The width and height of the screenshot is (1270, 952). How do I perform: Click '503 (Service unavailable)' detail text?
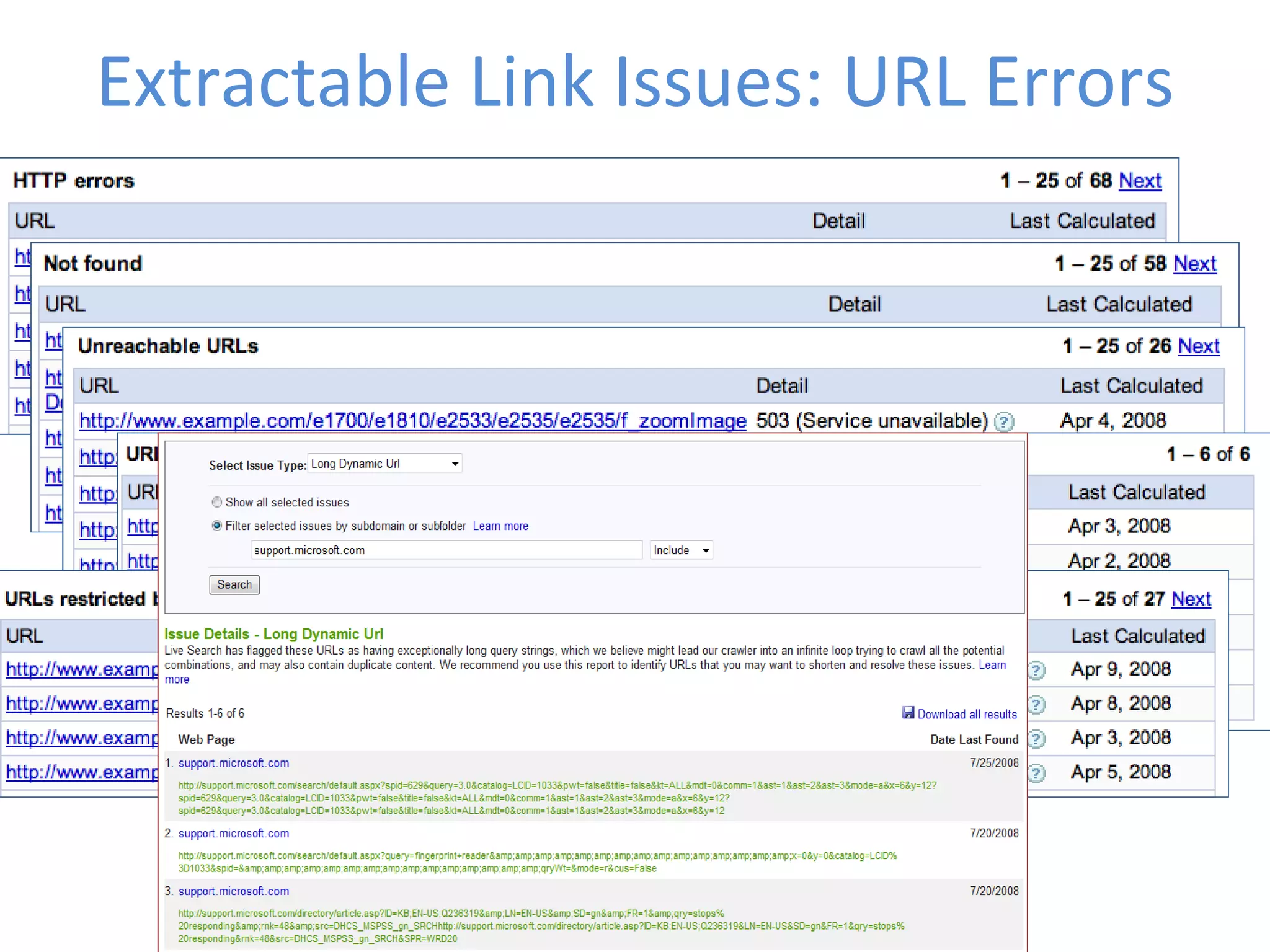point(872,421)
